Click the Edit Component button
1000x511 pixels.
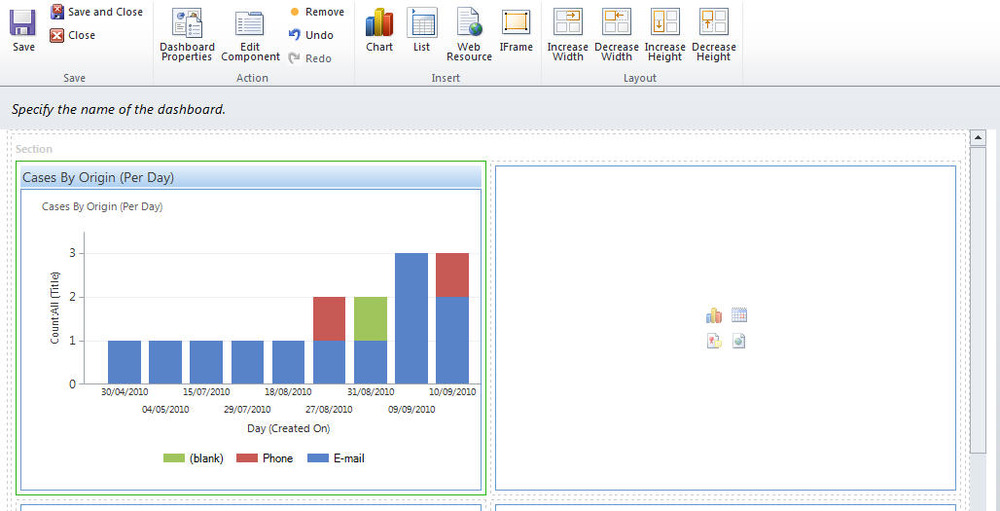250,37
